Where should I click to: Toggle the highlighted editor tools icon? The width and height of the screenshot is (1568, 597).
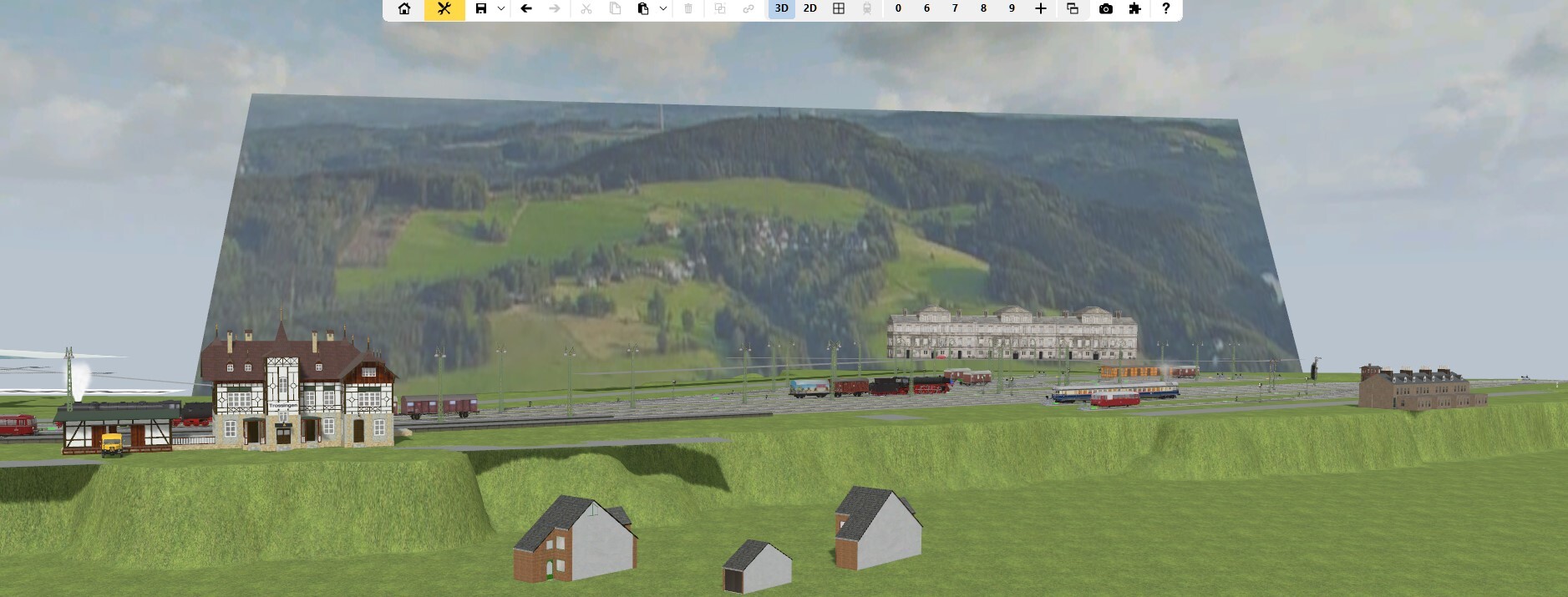[x=444, y=9]
